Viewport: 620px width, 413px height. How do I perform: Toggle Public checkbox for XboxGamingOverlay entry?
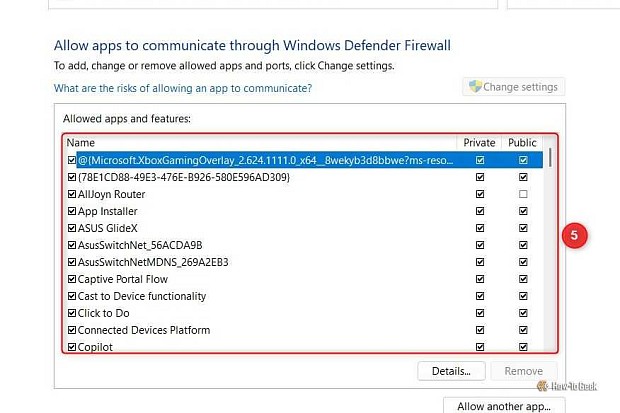tap(523, 160)
